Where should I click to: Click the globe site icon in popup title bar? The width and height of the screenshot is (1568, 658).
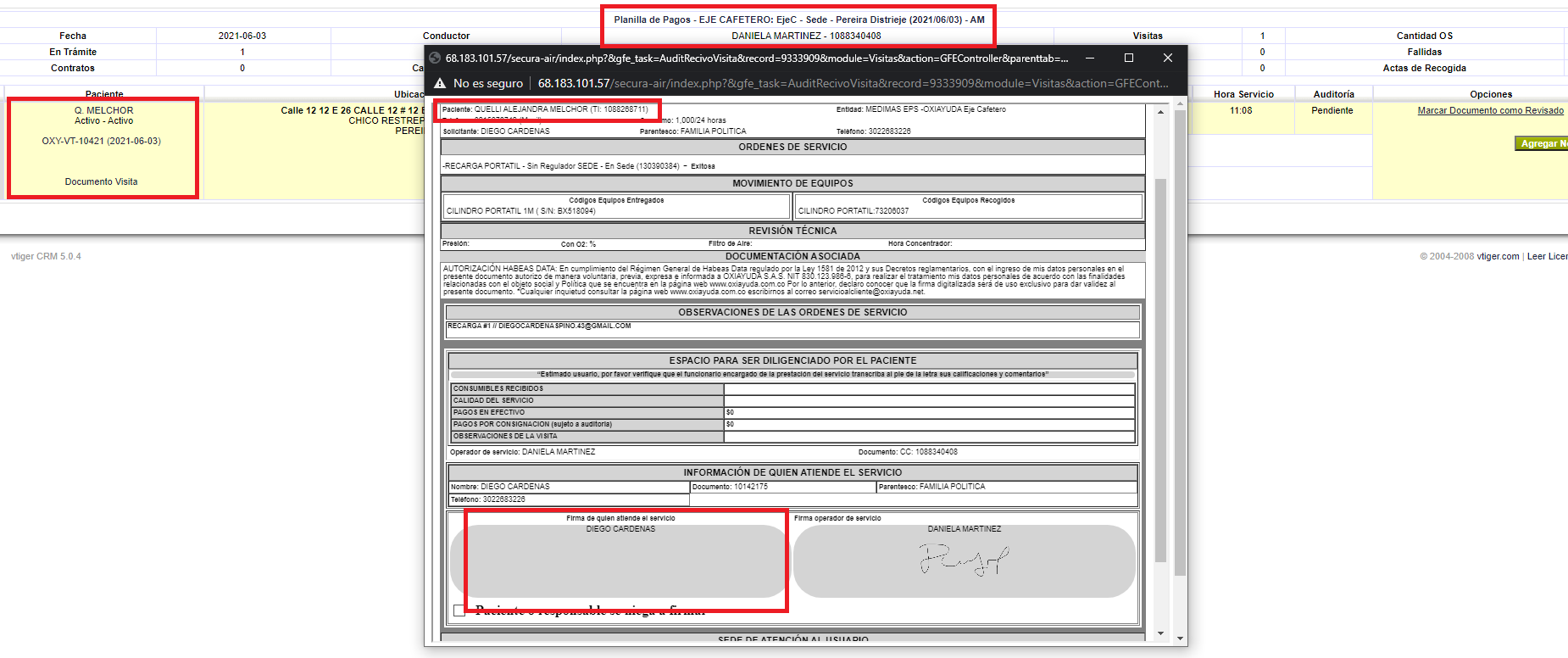tap(435, 58)
